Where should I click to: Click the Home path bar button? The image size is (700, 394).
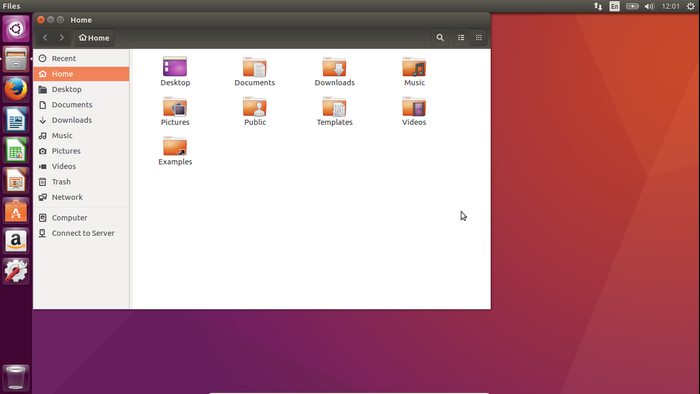(94, 37)
